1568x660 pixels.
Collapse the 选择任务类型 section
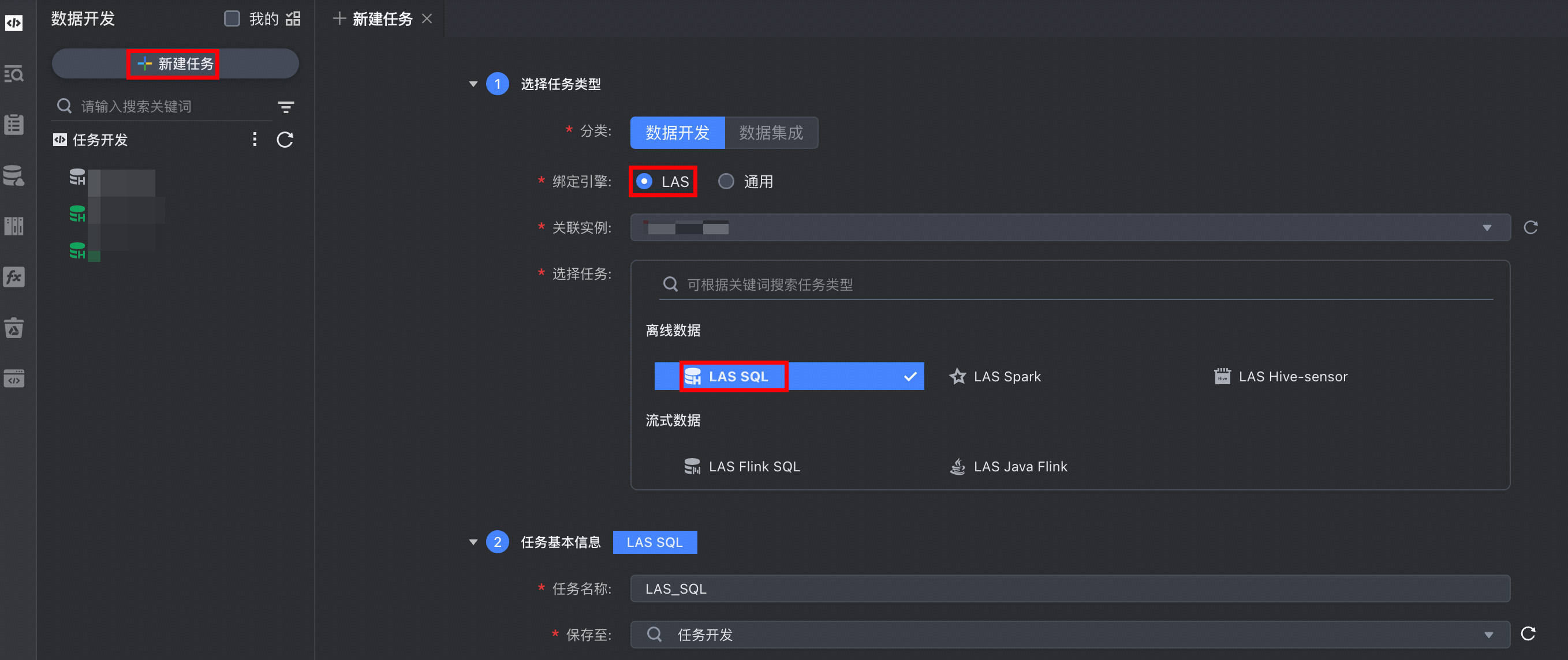473,84
